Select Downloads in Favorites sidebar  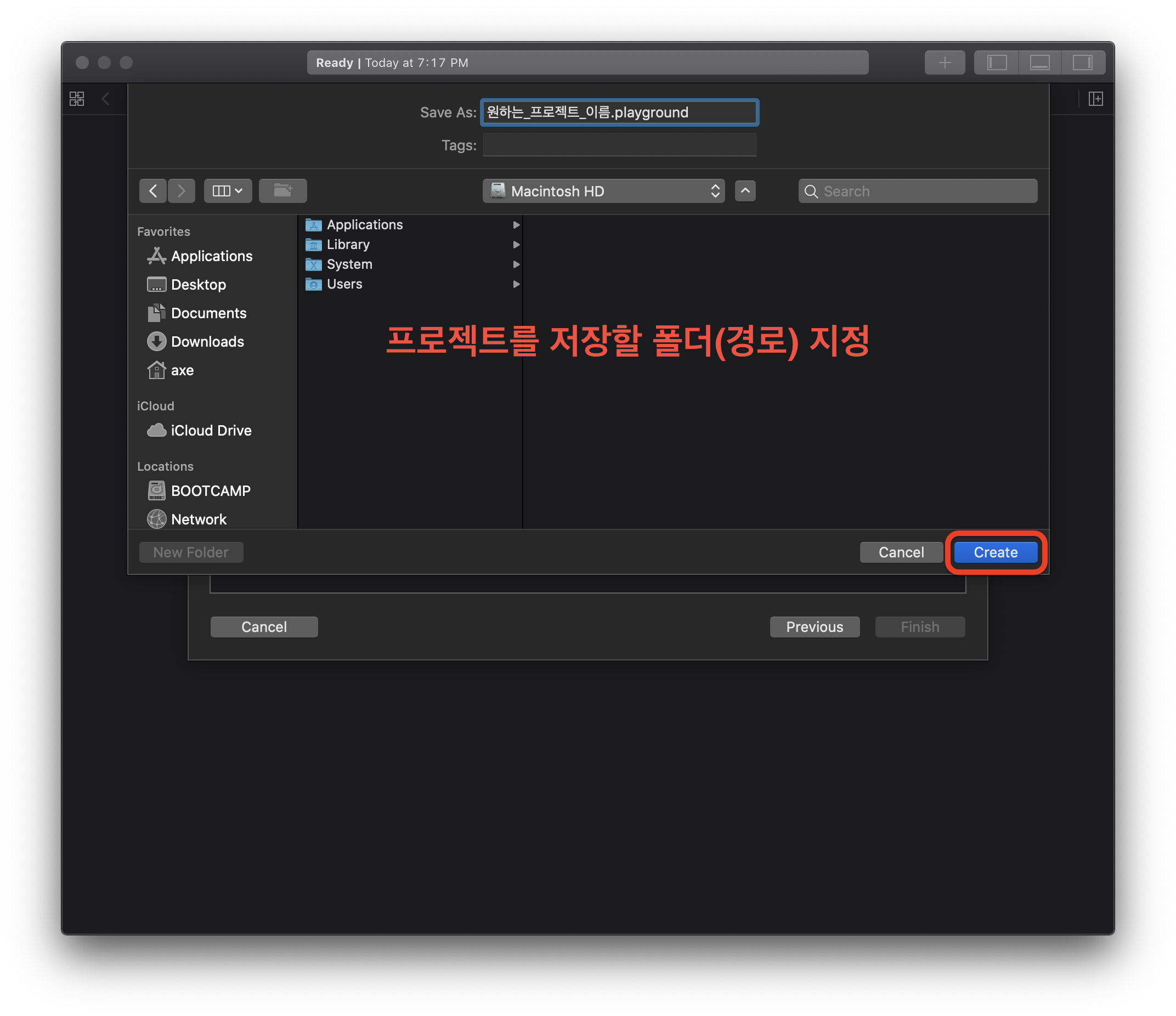pos(207,342)
